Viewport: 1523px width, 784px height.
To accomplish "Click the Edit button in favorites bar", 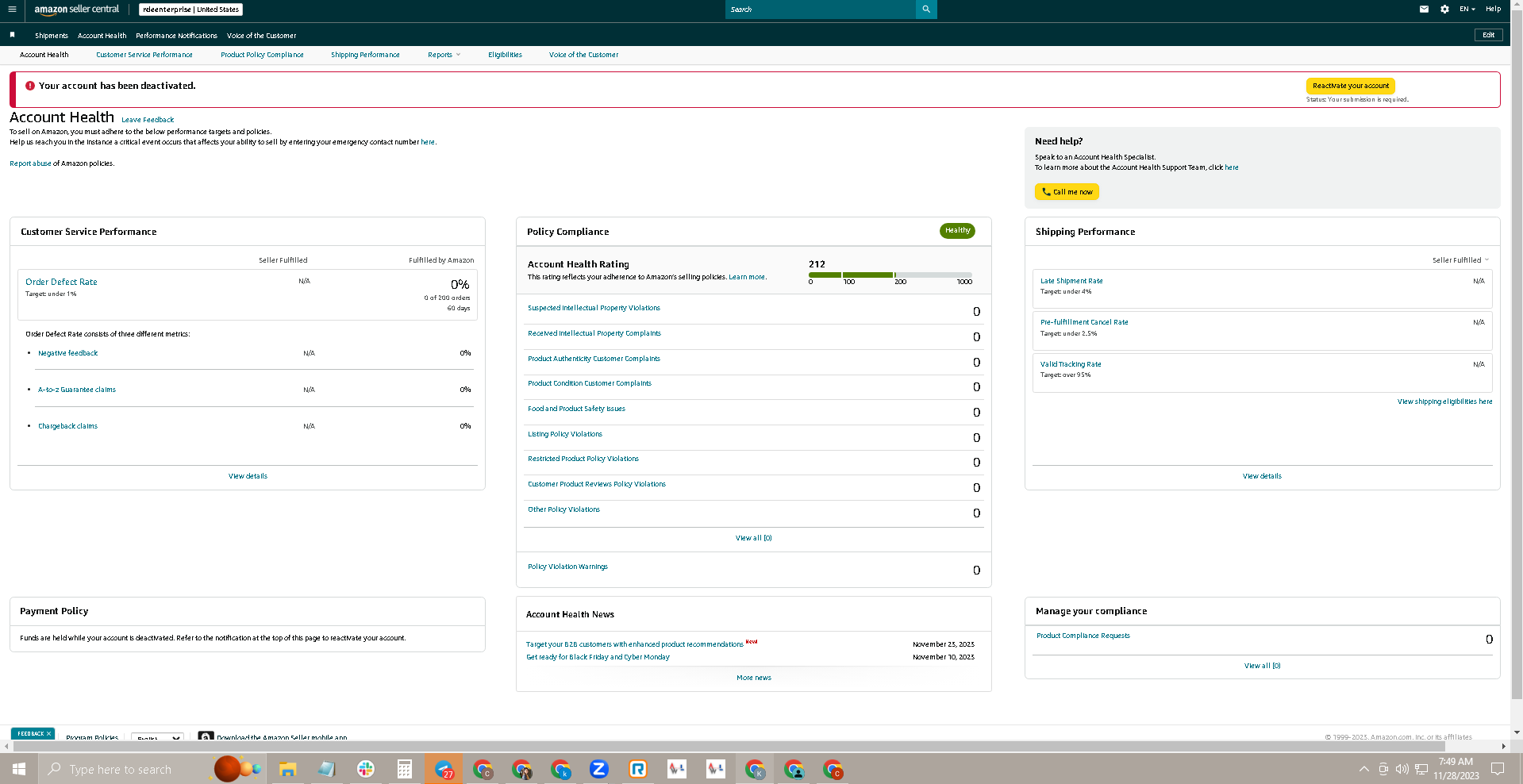I will click(x=1488, y=35).
